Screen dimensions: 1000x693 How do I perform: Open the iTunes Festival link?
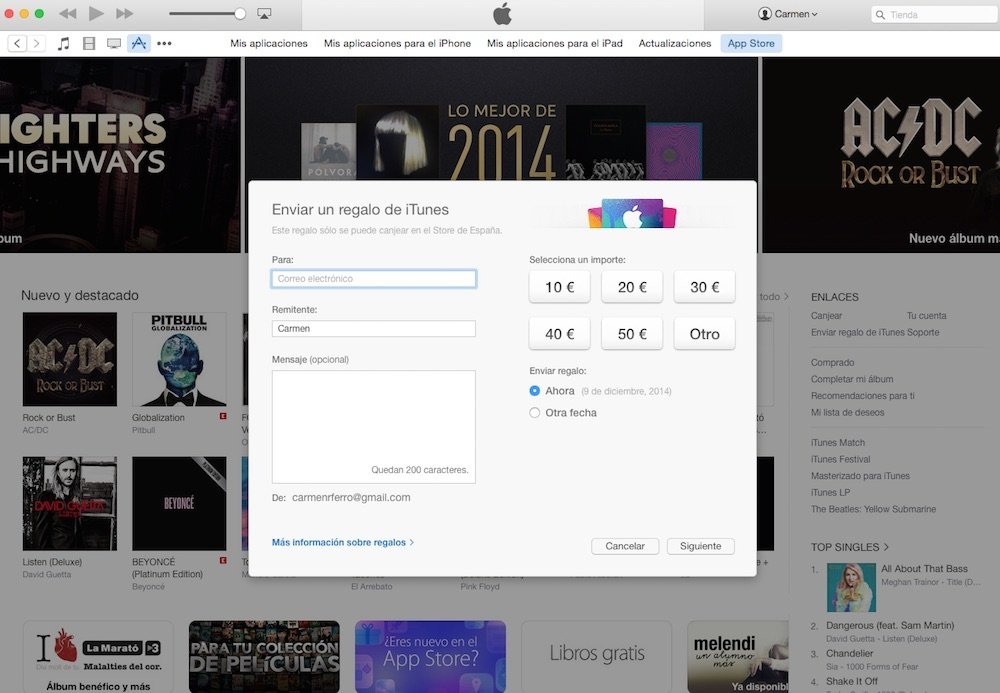(x=840, y=459)
